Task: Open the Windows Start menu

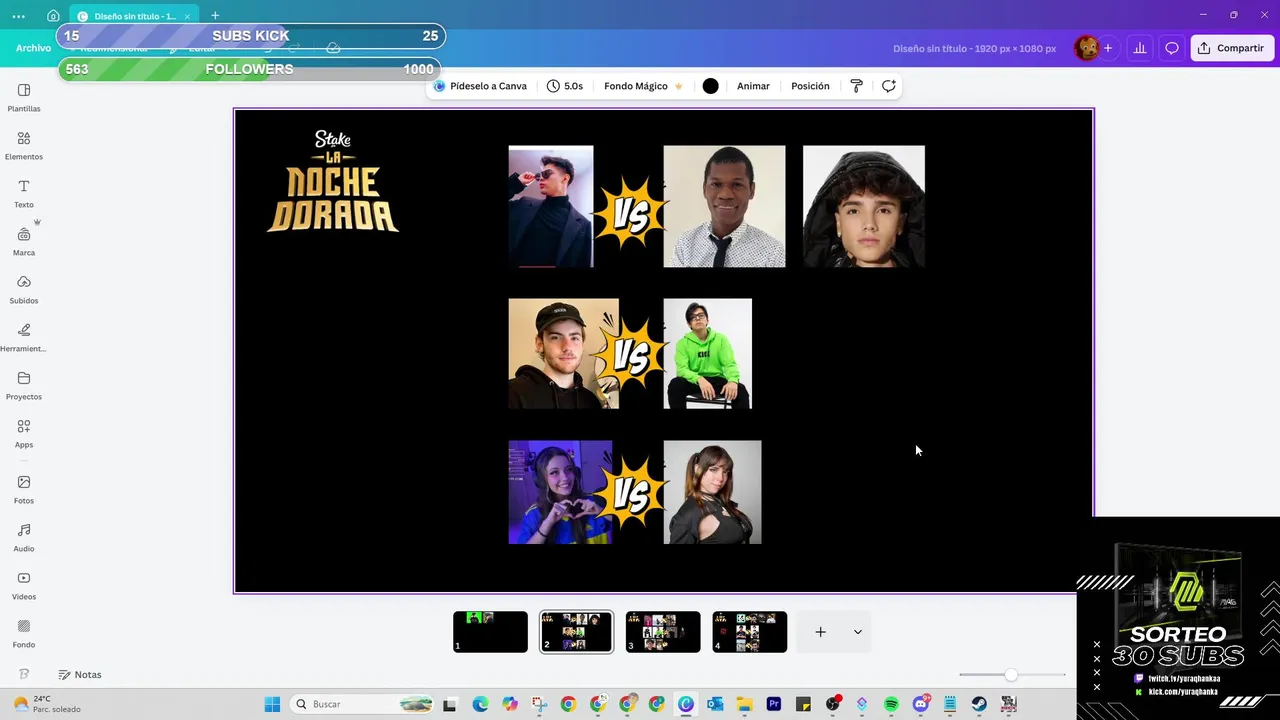Action: [x=272, y=704]
